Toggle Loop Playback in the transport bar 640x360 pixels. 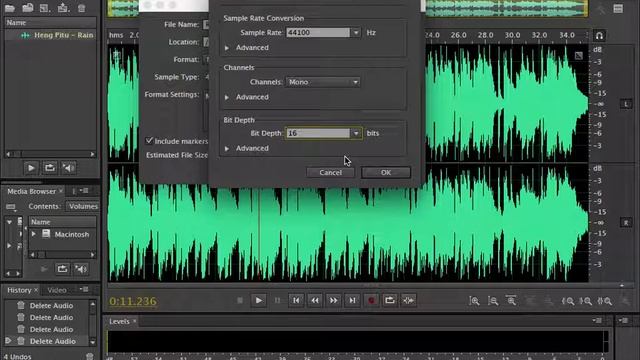390,300
